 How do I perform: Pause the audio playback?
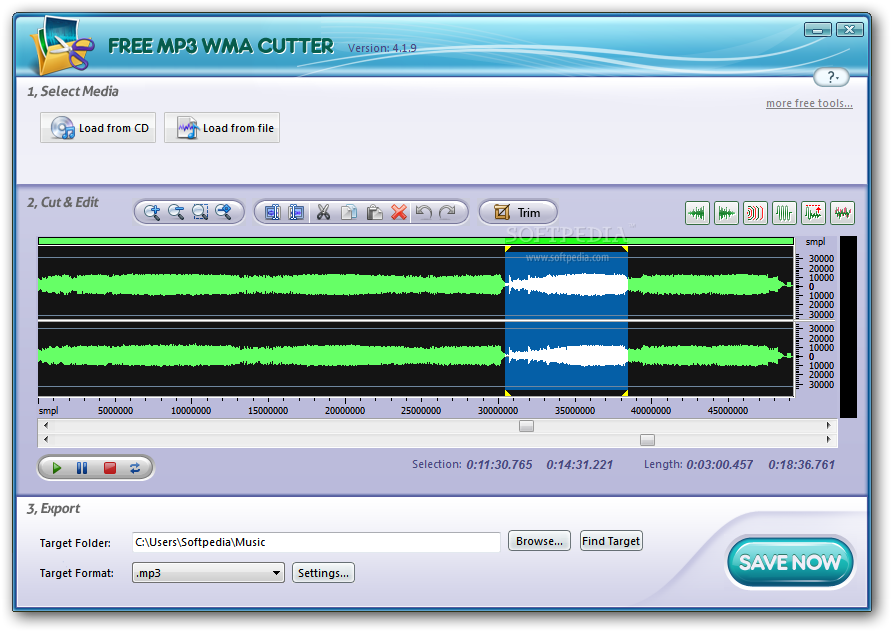pos(82,468)
